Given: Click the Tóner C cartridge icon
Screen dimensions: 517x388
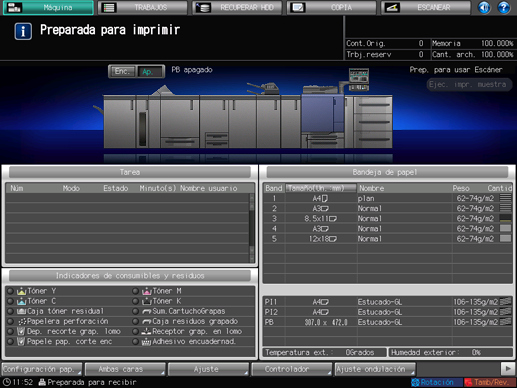Looking at the screenshot, I should tap(22, 301).
